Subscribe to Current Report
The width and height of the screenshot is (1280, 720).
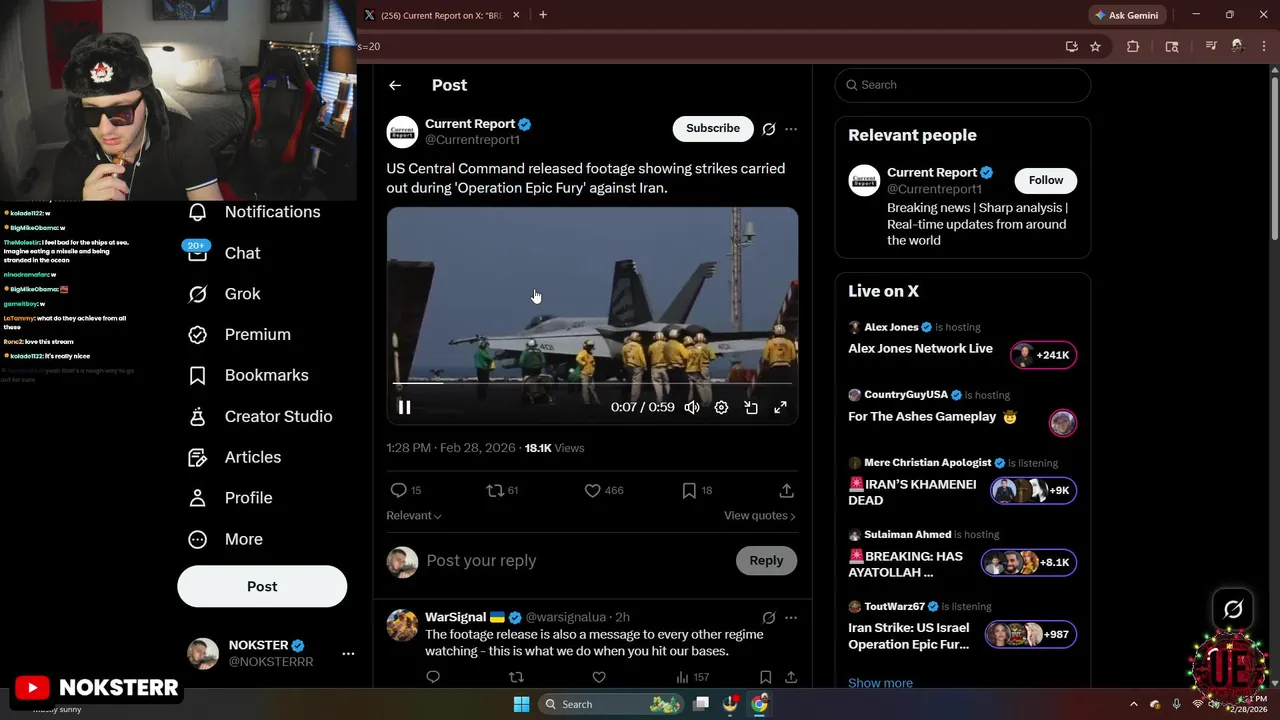tap(713, 128)
